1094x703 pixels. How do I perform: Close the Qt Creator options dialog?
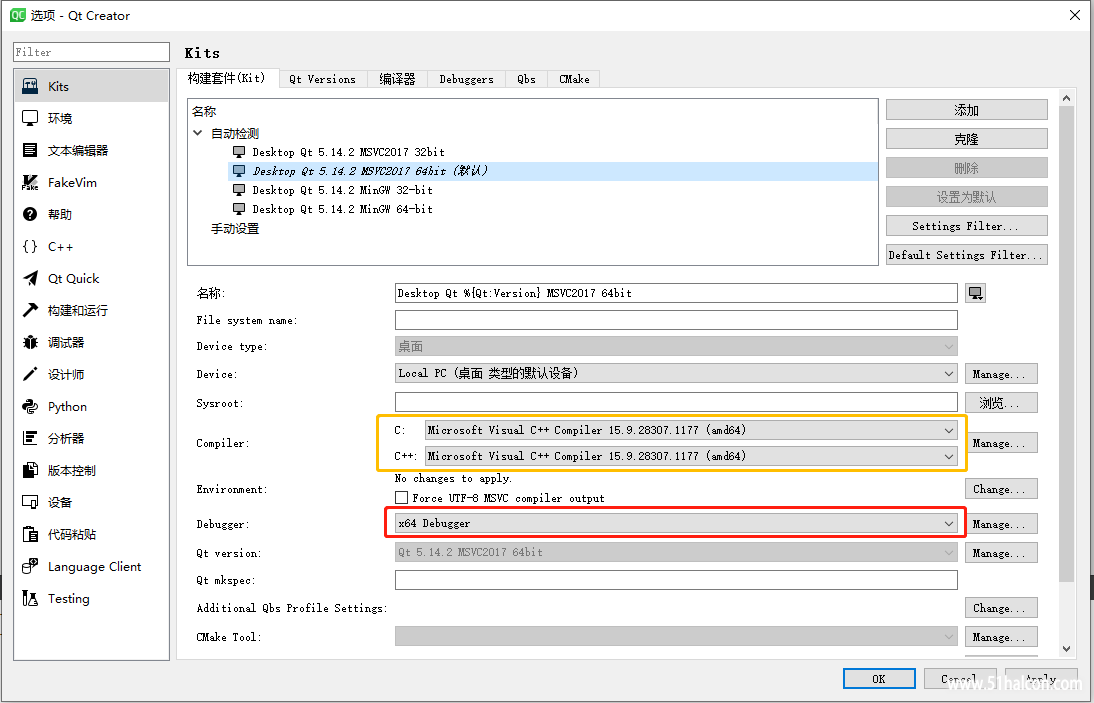[1074, 15]
